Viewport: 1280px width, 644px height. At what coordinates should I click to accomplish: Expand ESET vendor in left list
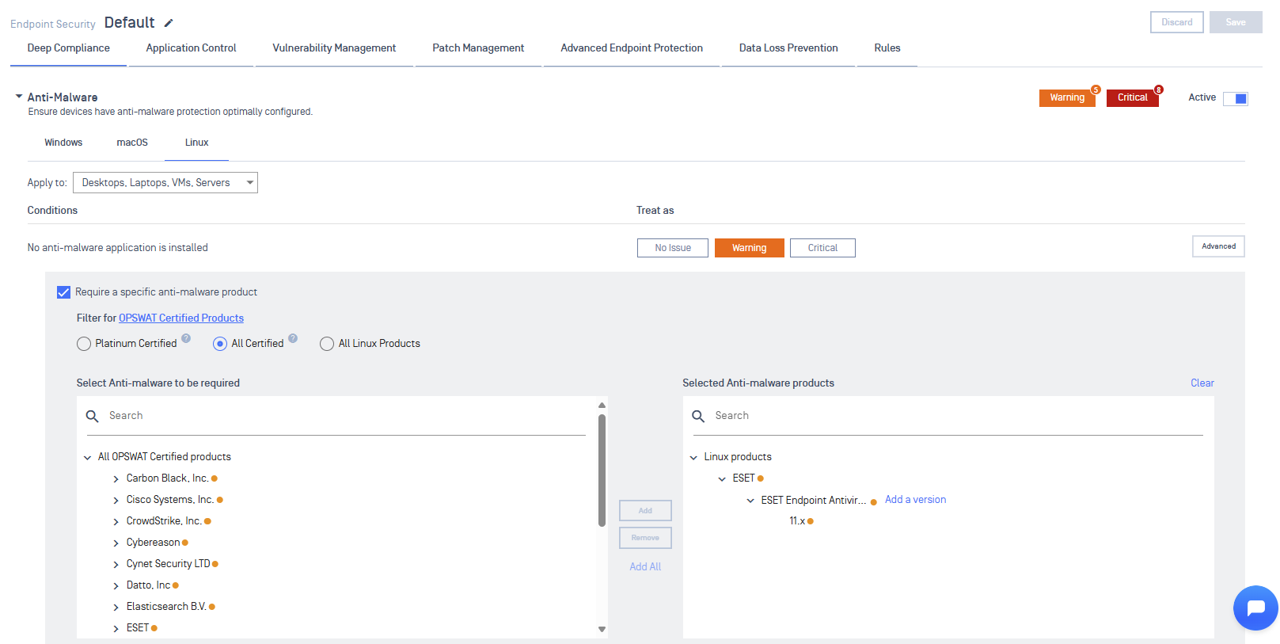pyautogui.click(x=116, y=629)
